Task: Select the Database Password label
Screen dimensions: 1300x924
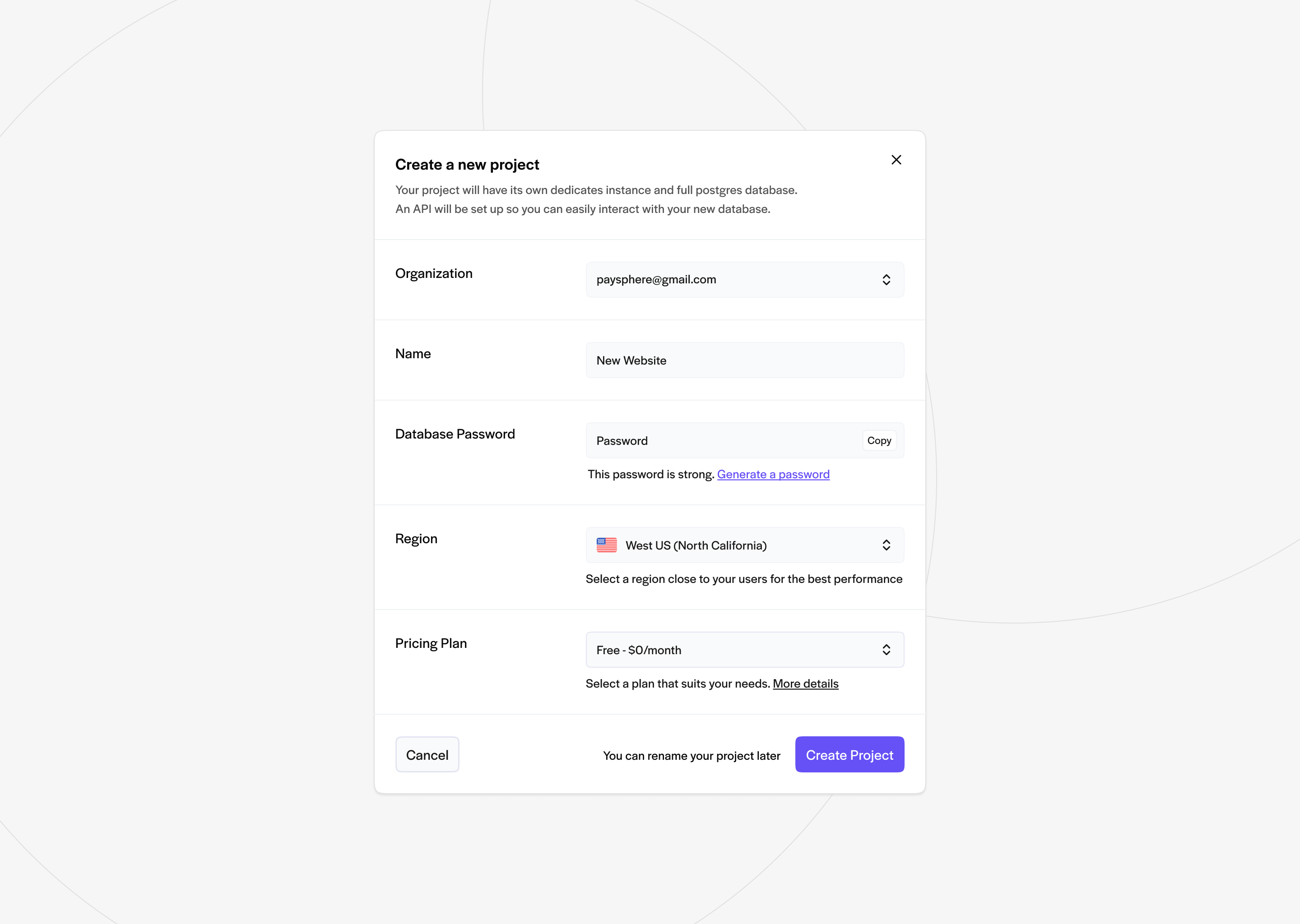Action: click(x=455, y=434)
